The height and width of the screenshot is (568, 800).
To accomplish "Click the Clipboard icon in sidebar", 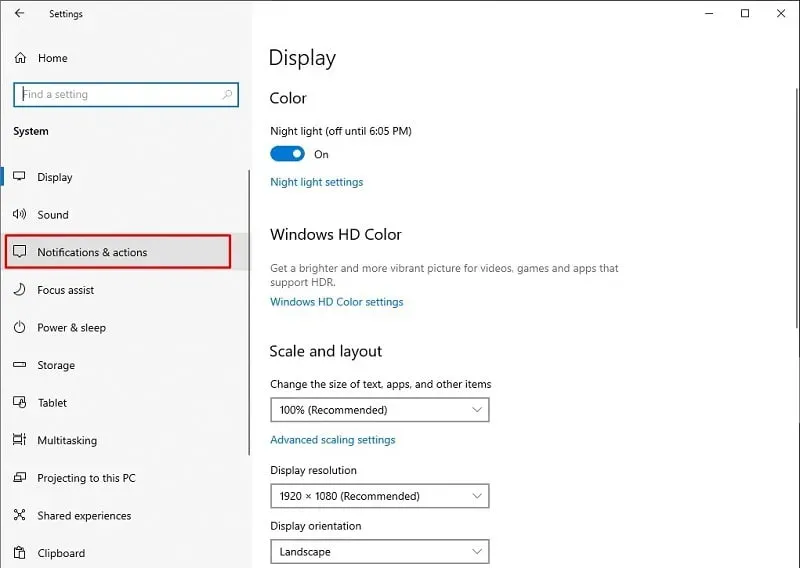I will tap(19, 553).
